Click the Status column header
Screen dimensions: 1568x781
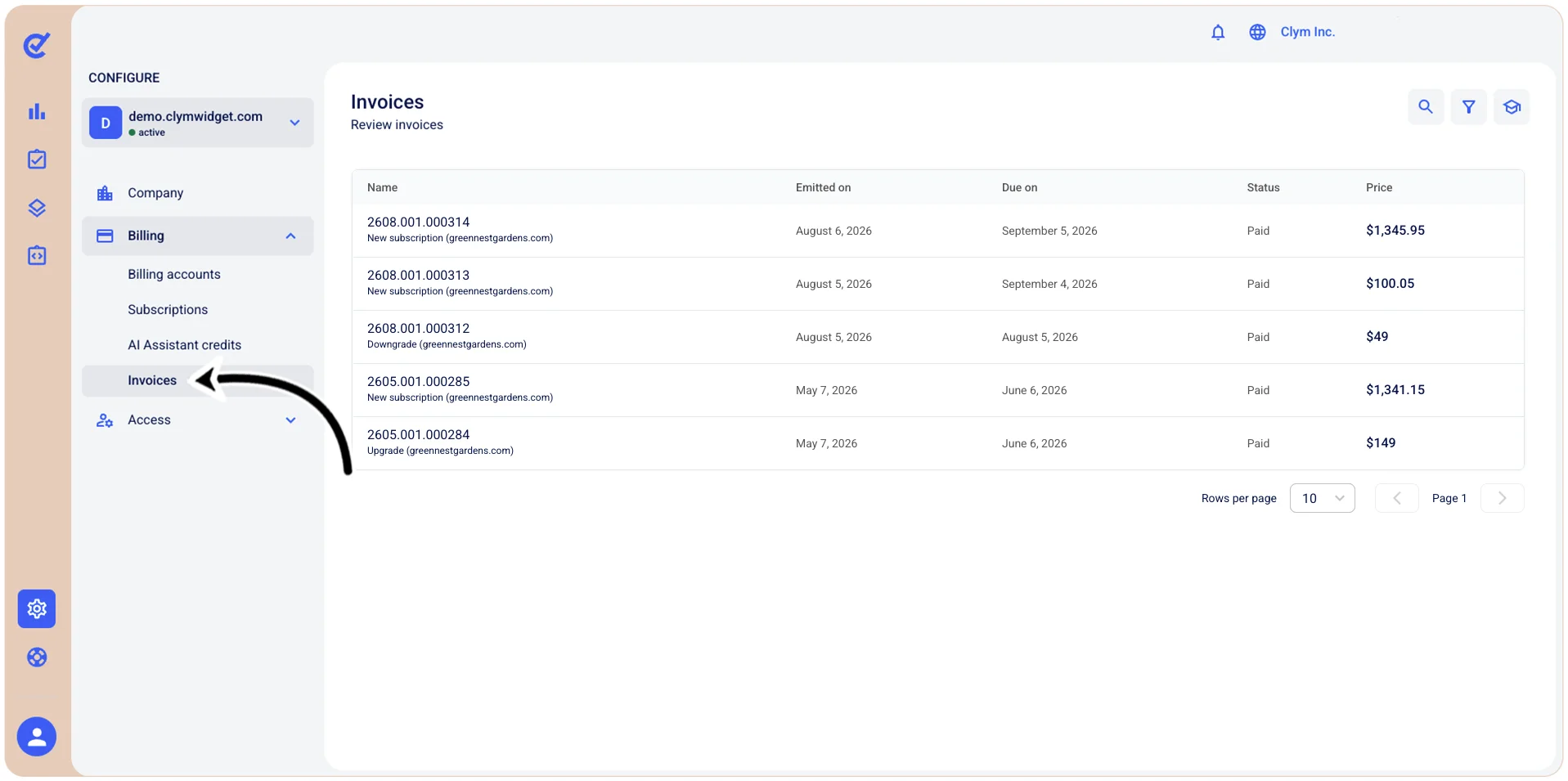[1263, 187]
